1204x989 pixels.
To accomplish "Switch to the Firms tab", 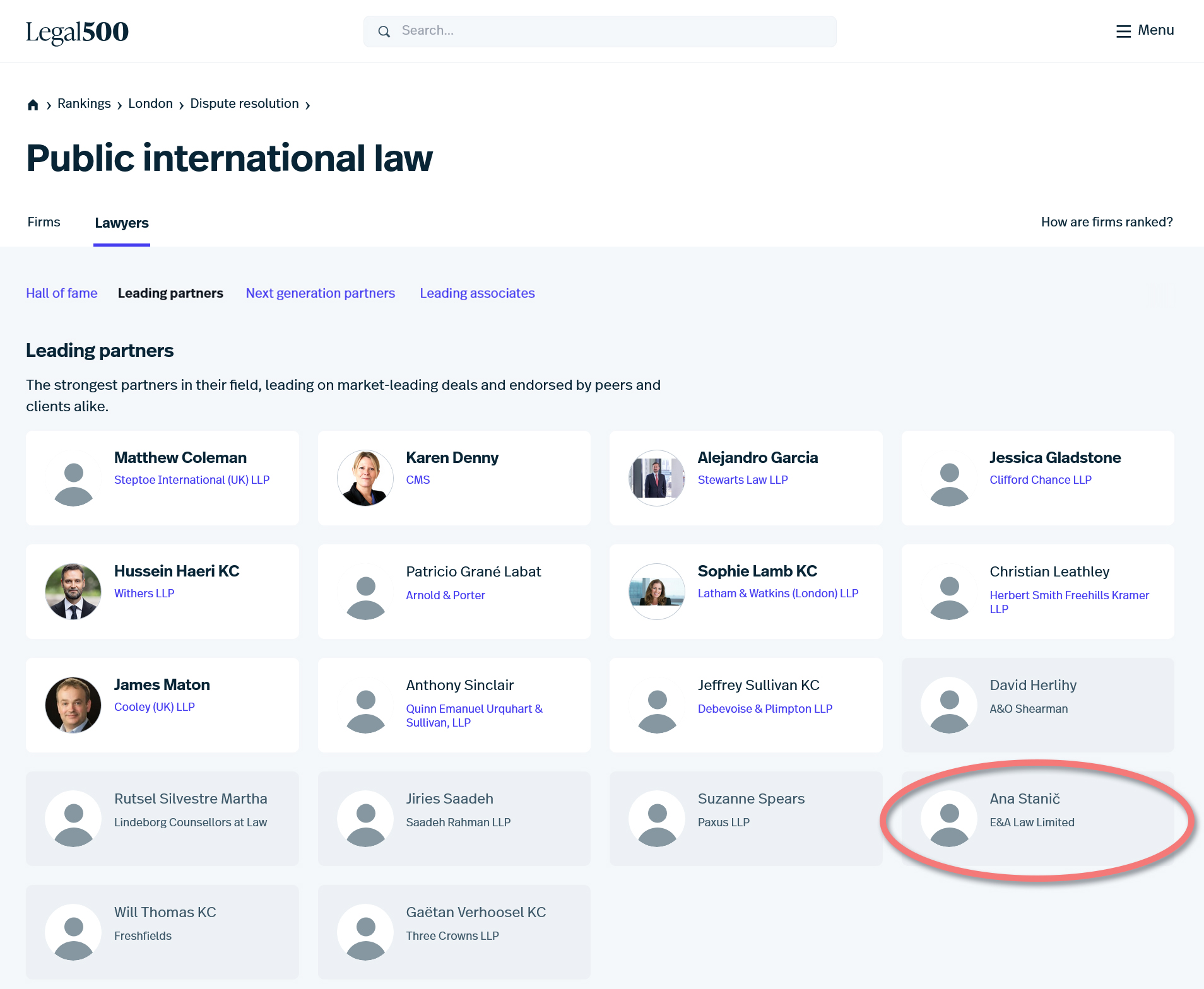I will 44,222.
